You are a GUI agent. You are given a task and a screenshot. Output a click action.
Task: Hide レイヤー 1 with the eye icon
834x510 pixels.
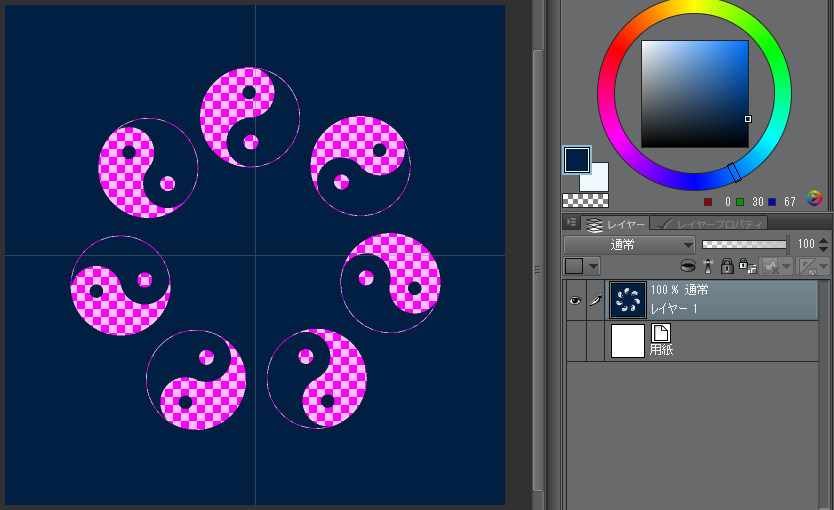point(575,300)
